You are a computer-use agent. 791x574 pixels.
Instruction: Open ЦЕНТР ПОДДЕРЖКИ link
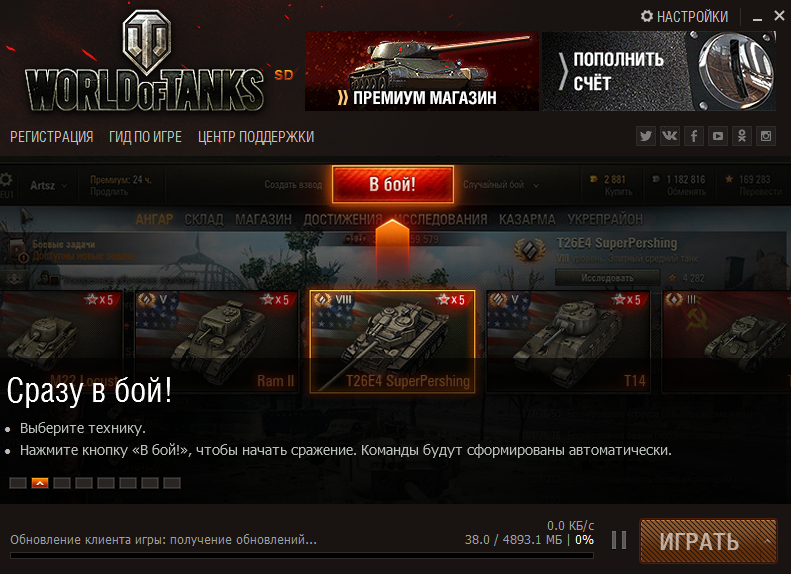[256, 137]
